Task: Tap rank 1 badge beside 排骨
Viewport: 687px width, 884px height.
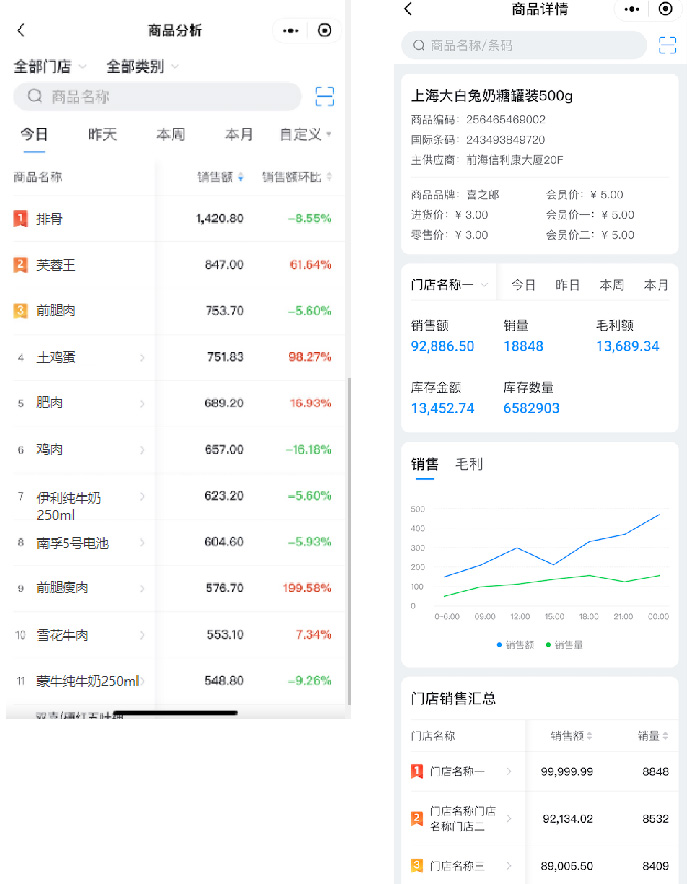Action: (x=20, y=219)
